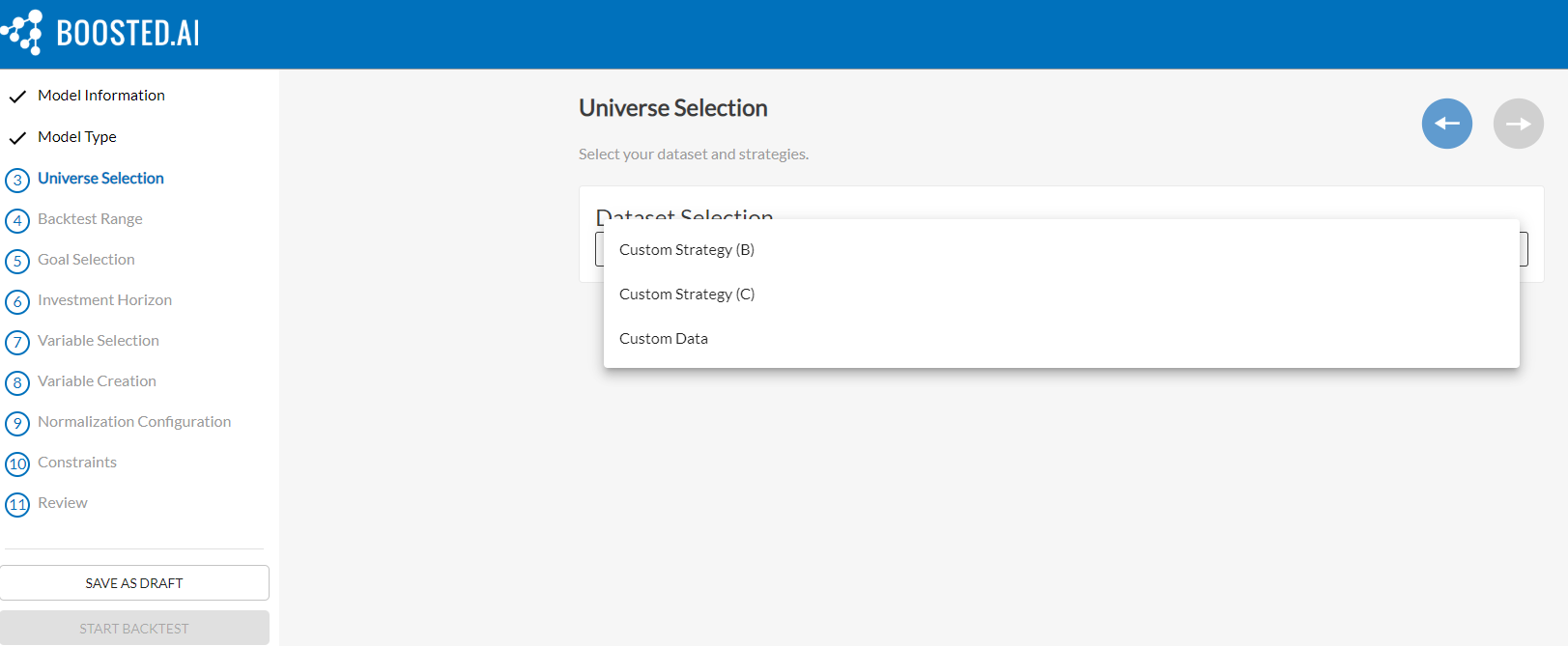
Task: Pick the Custom Data dataset option
Action: 1061,338
